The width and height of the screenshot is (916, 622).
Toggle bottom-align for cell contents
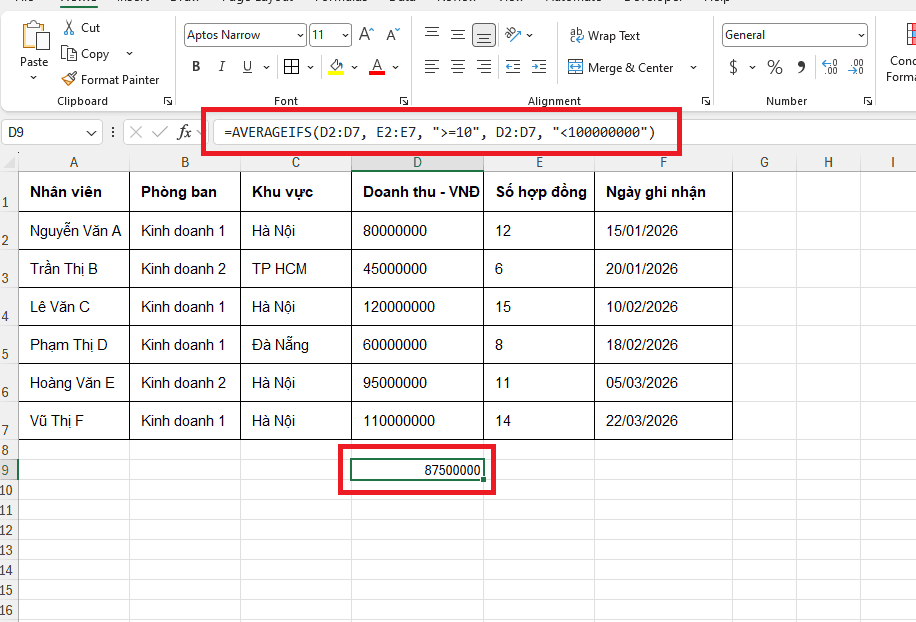click(x=484, y=34)
